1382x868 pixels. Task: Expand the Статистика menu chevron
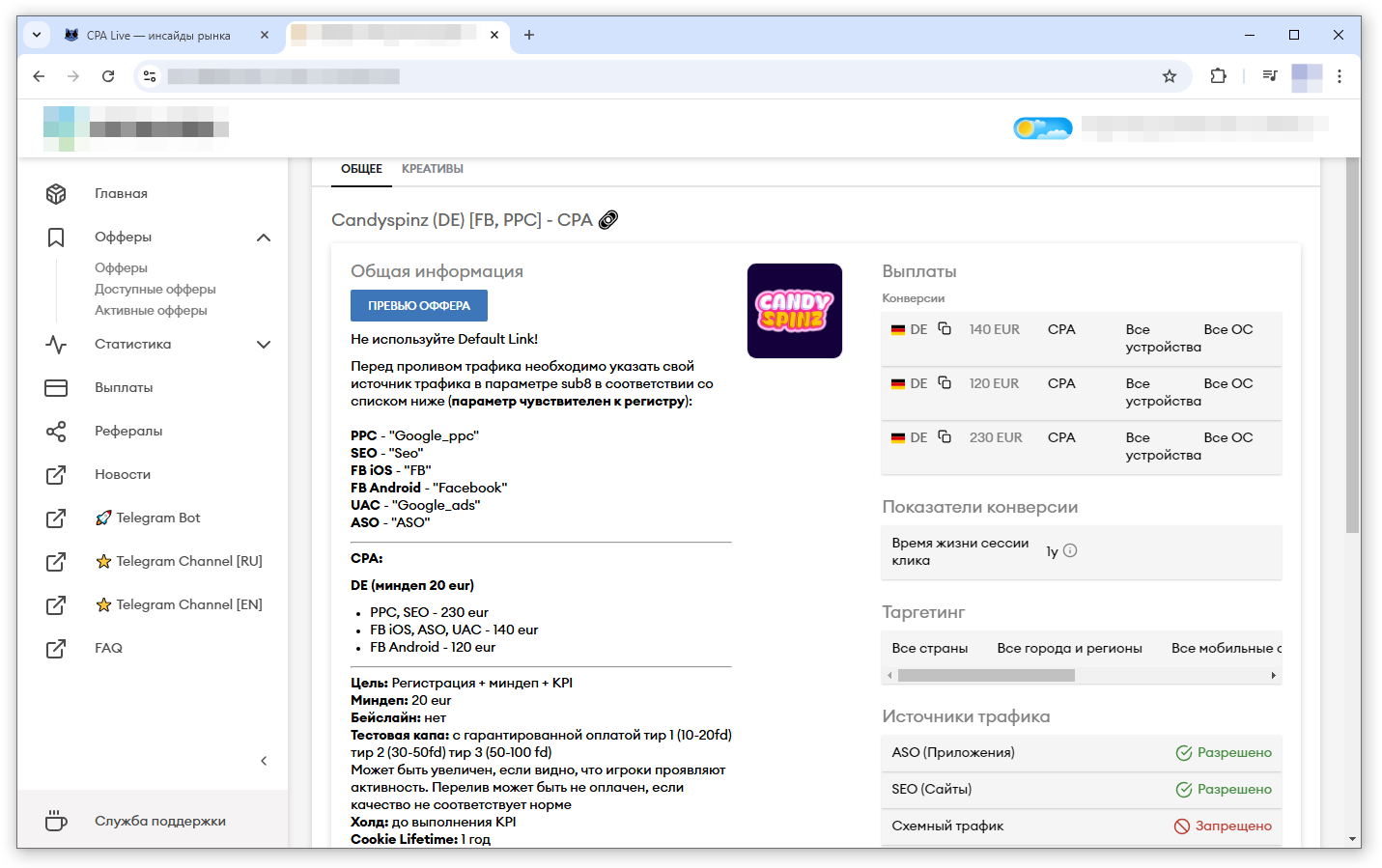[x=264, y=345]
